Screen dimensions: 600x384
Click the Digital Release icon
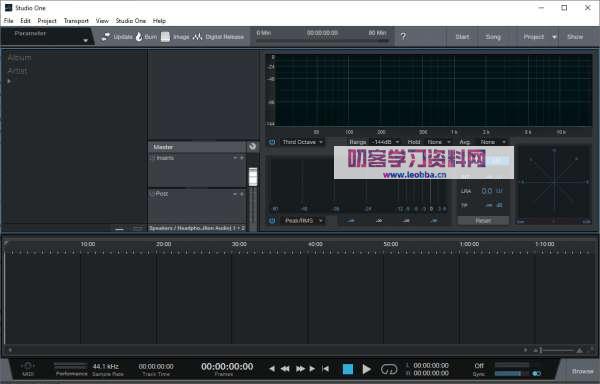pyautogui.click(x=197, y=37)
